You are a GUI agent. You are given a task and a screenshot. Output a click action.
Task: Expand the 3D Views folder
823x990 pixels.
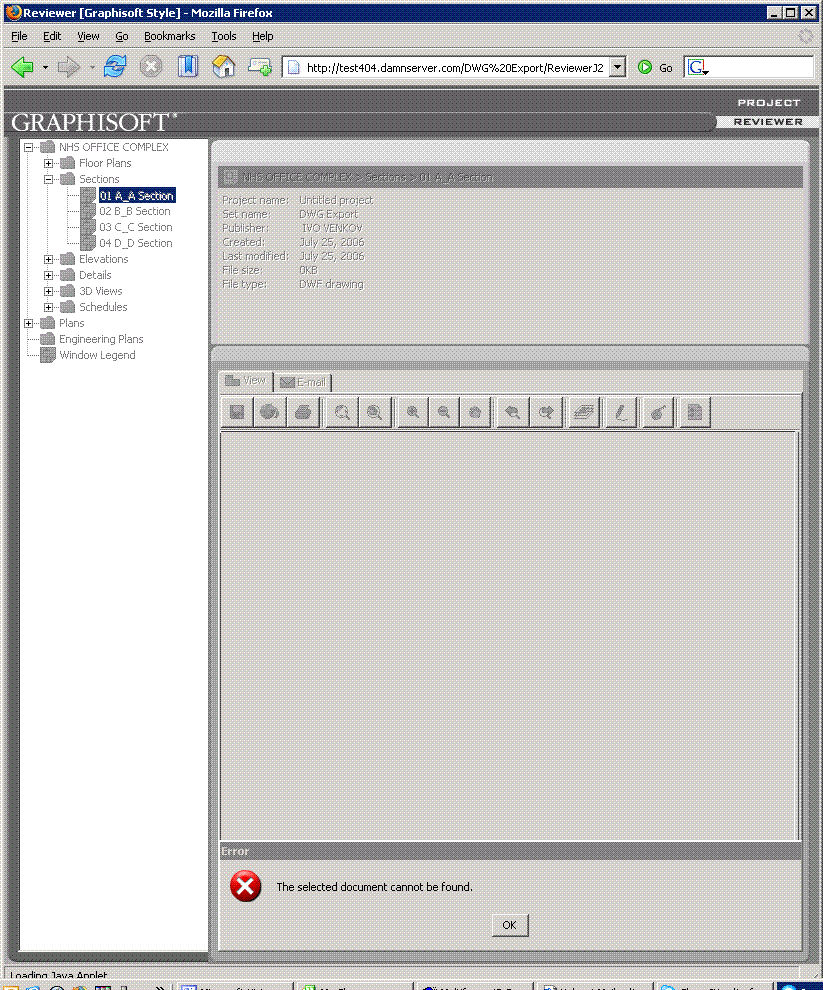[48, 291]
